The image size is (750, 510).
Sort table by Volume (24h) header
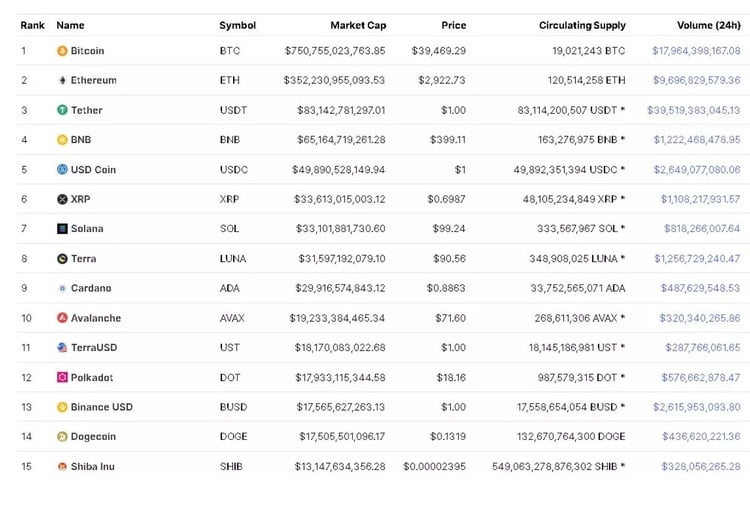coord(709,25)
